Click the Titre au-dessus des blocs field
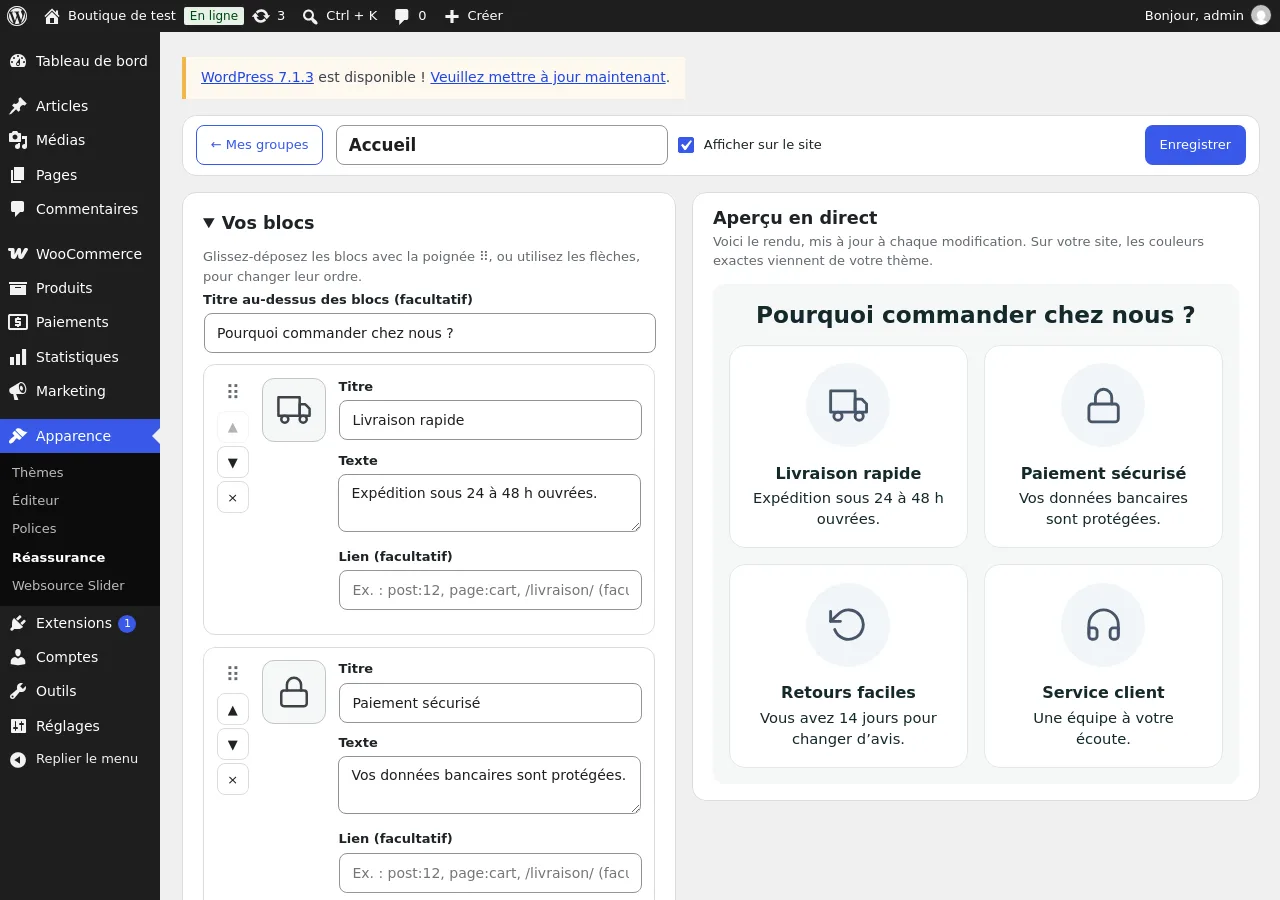The height and width of the screenshot is (900, 1280). click(x=430, y=333)
